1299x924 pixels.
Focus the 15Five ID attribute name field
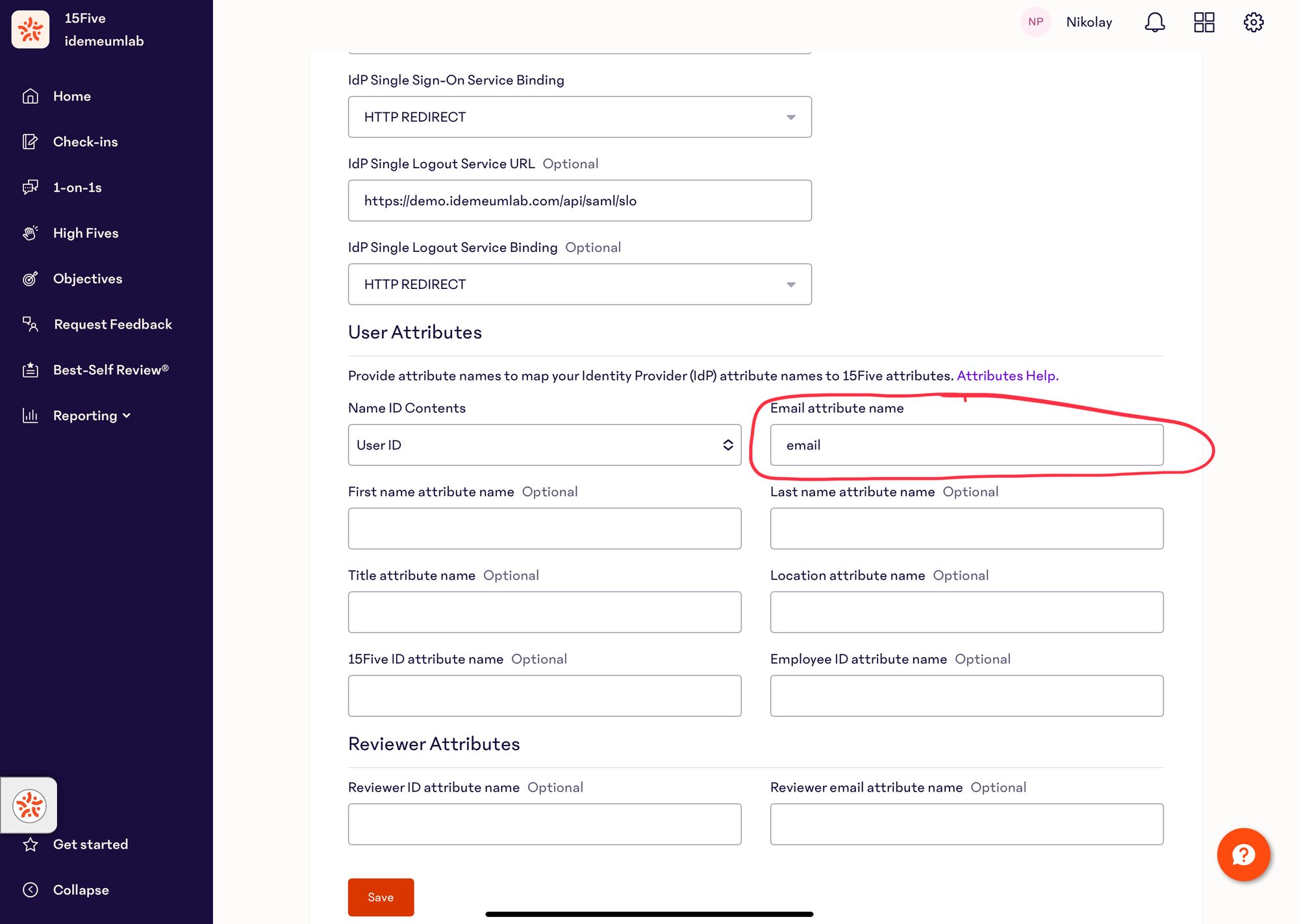pyautogui.click(x=544, y=696)
